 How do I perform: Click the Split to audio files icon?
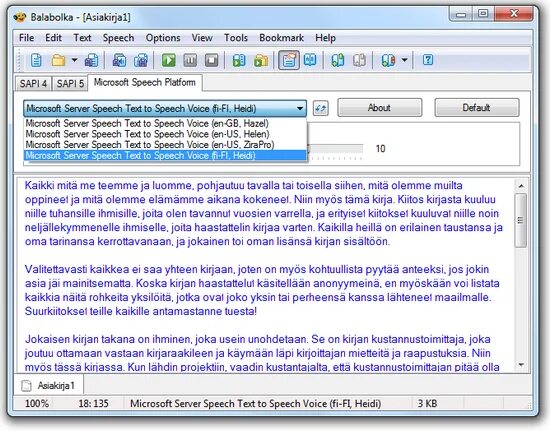tap(141, 60)
